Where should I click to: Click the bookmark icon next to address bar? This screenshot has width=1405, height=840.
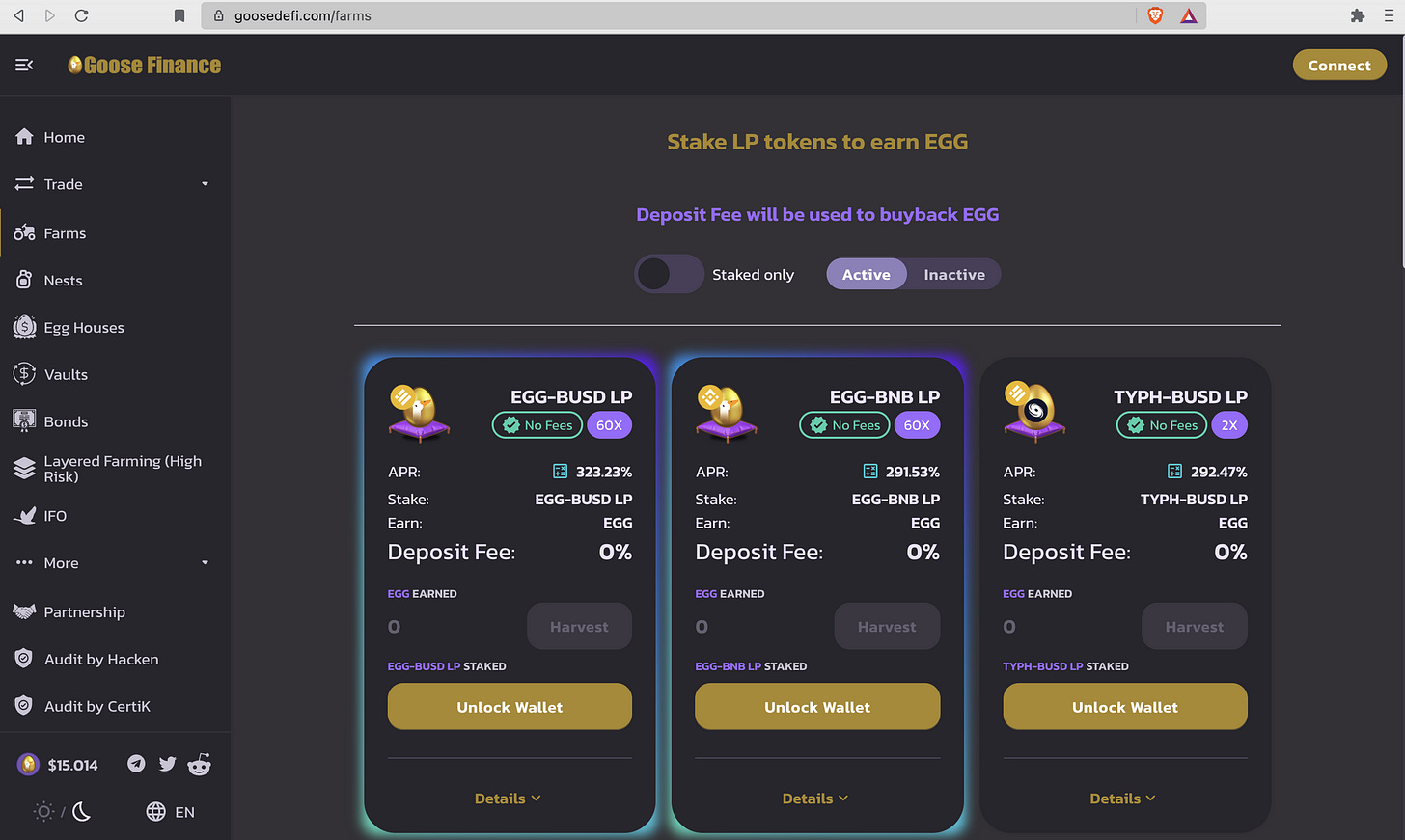tap(179, 15)
